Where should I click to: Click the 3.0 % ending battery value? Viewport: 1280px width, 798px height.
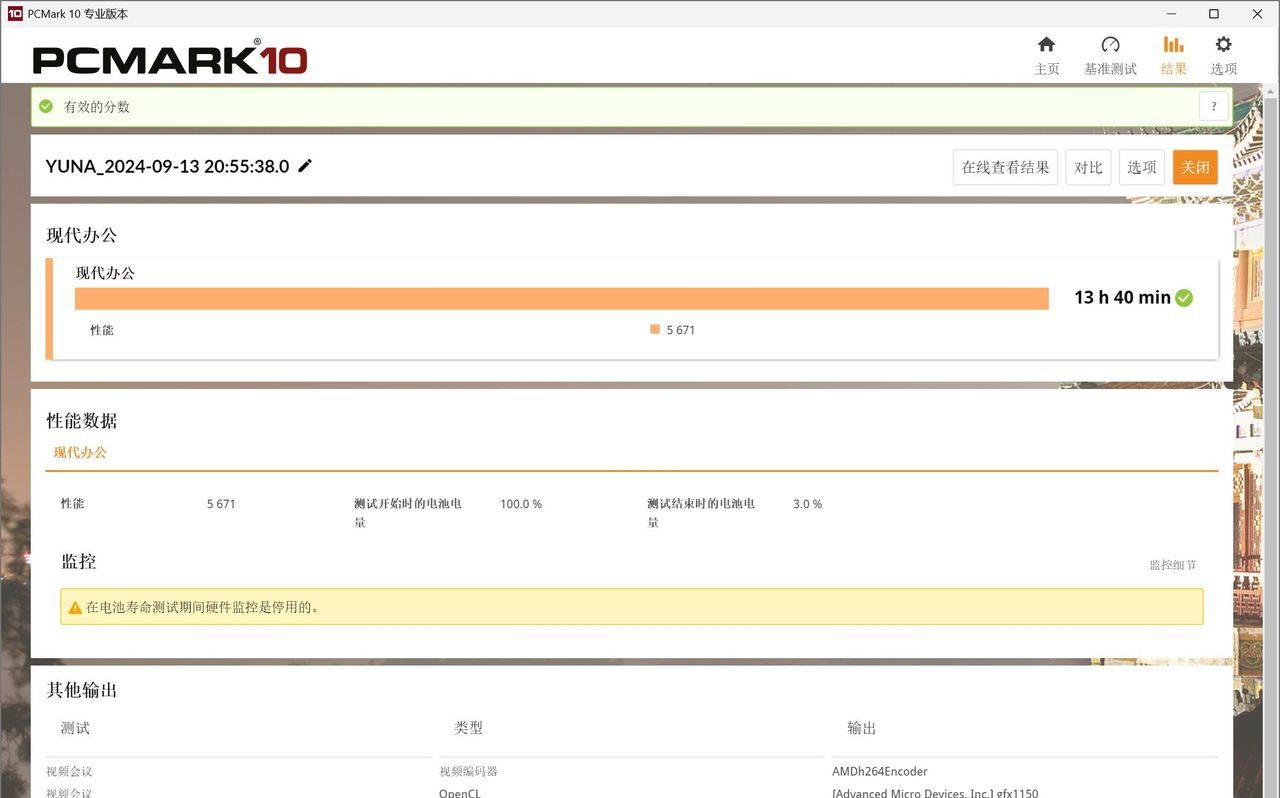[808, 504]
